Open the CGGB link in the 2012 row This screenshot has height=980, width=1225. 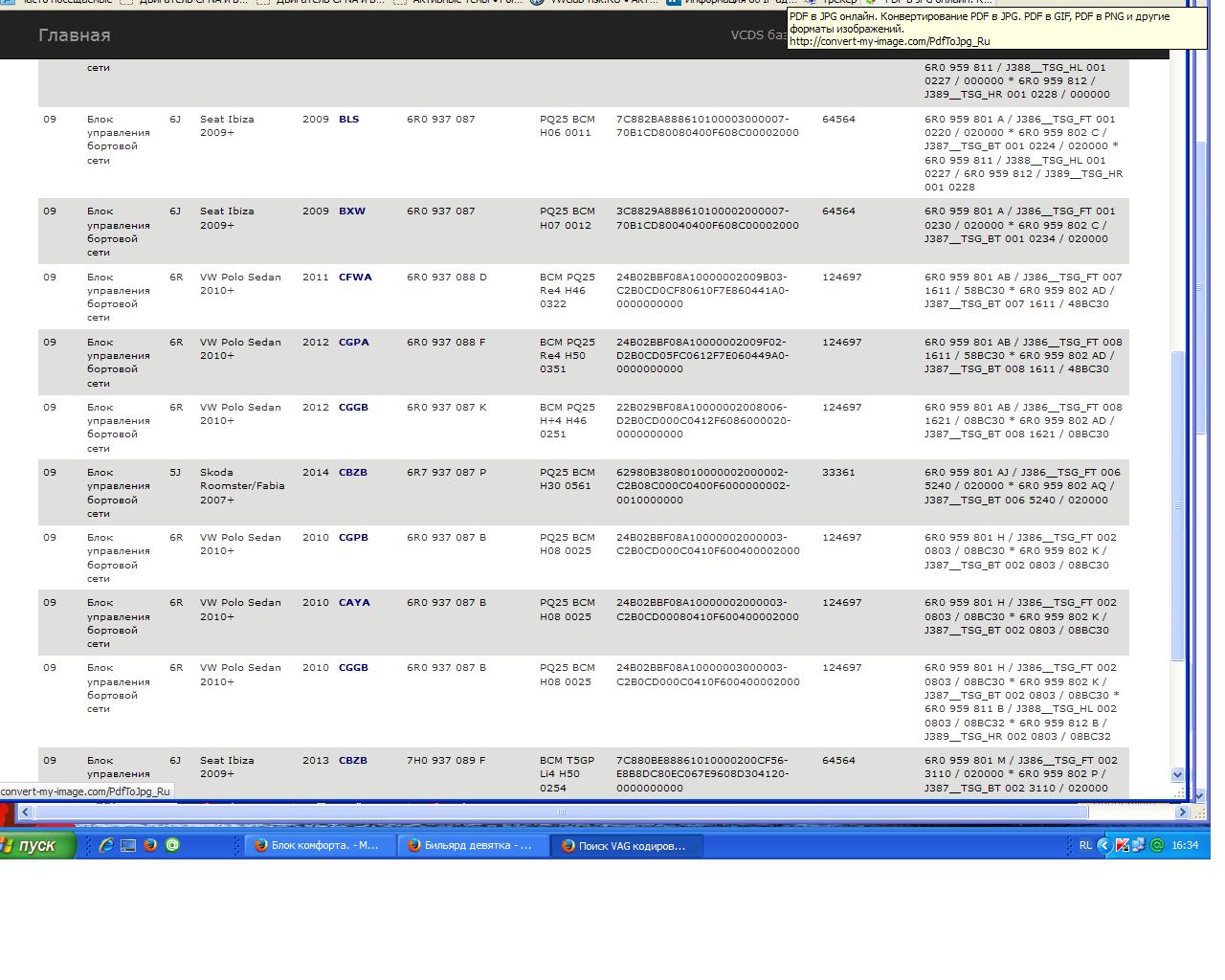[353, 408]
